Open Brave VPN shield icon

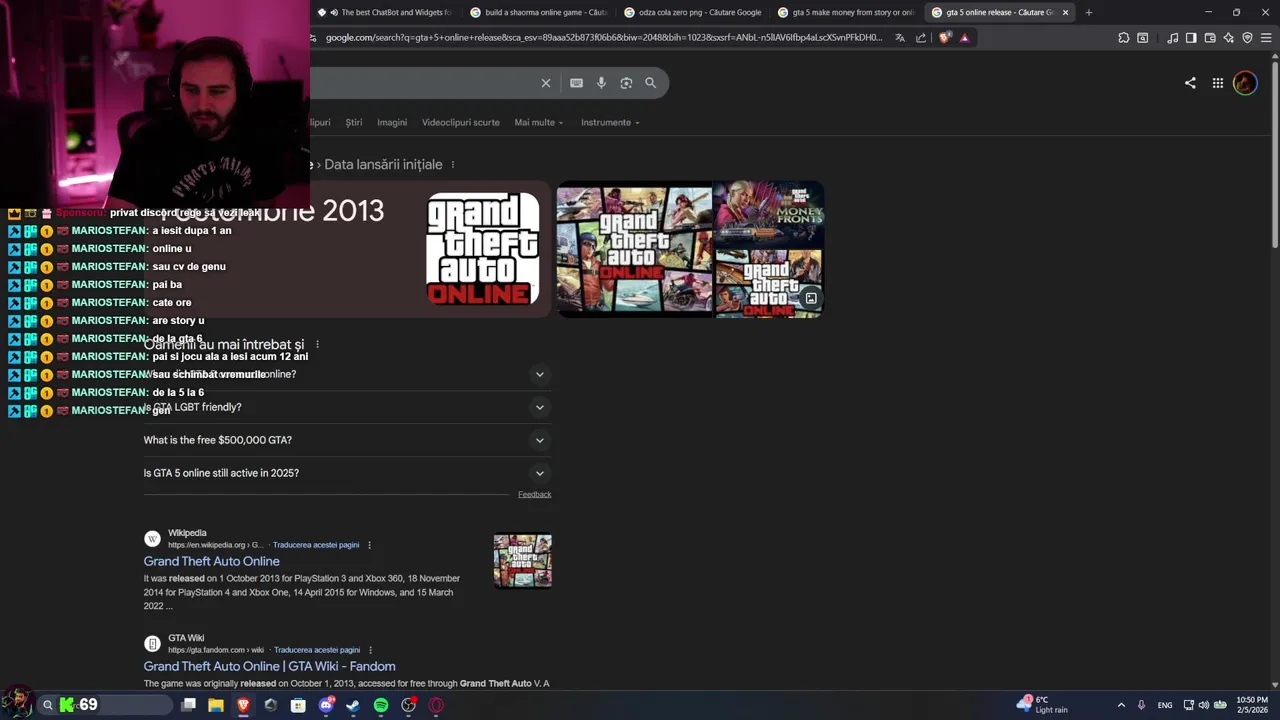pyautogui.click(x=1247, y=38)
